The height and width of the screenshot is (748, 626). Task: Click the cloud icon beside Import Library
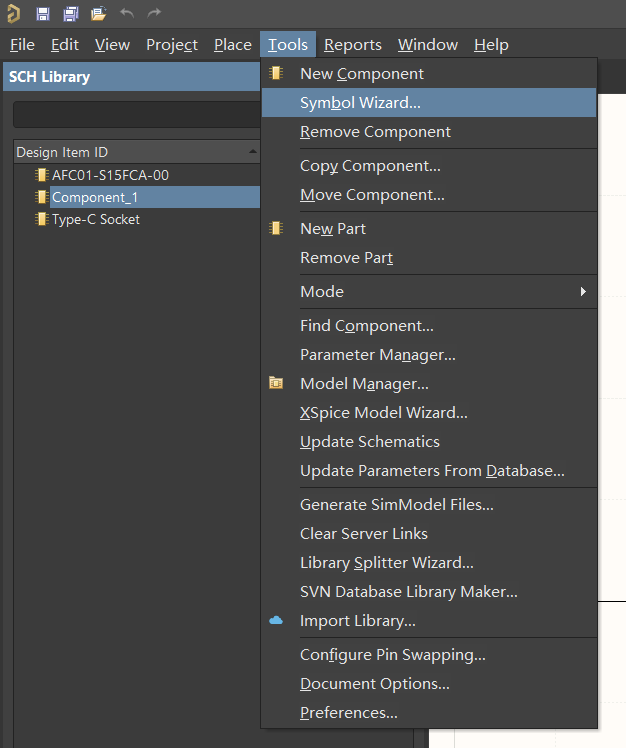pyautogui.click(x=276, y=621)
